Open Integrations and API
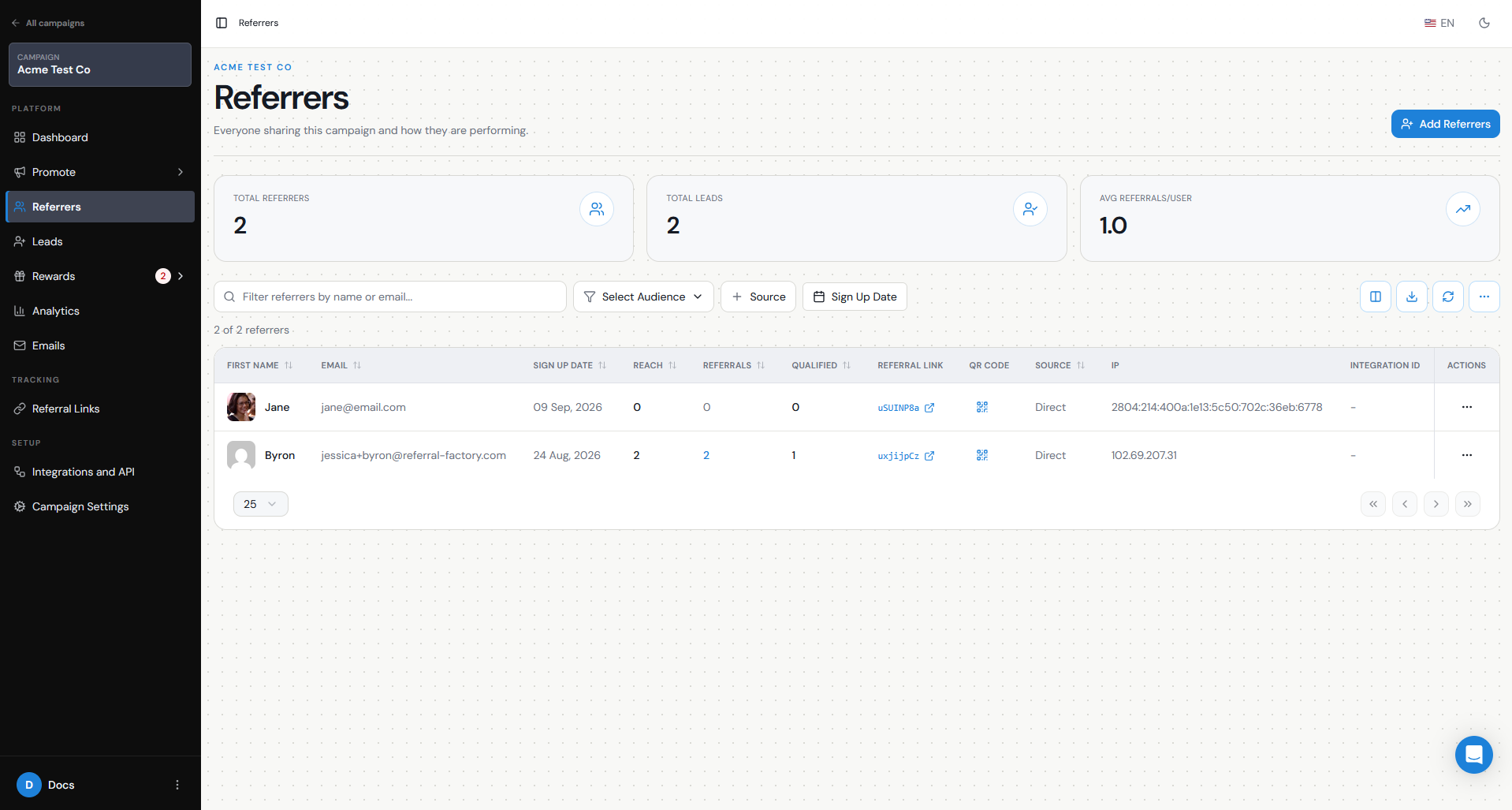The image size is (1512, 810). (x=100, y=472)
